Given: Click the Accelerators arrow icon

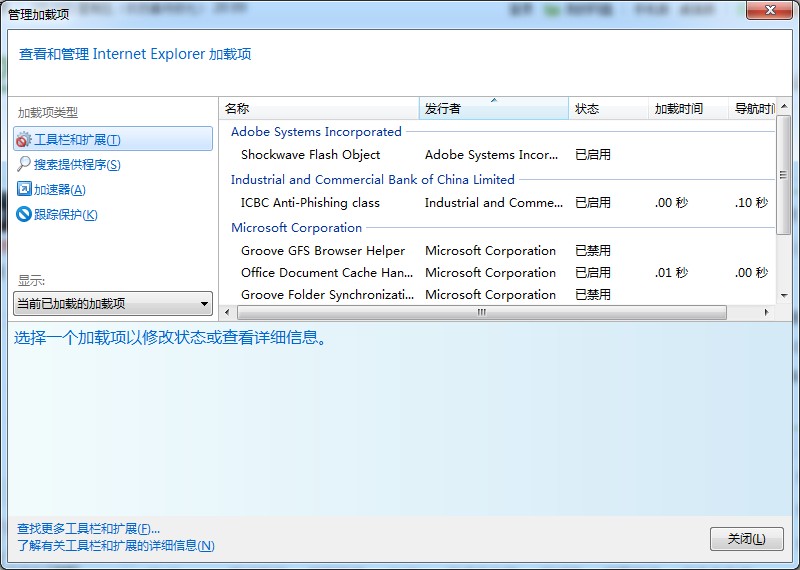Looking at the screenshot, I should point(24,189).
